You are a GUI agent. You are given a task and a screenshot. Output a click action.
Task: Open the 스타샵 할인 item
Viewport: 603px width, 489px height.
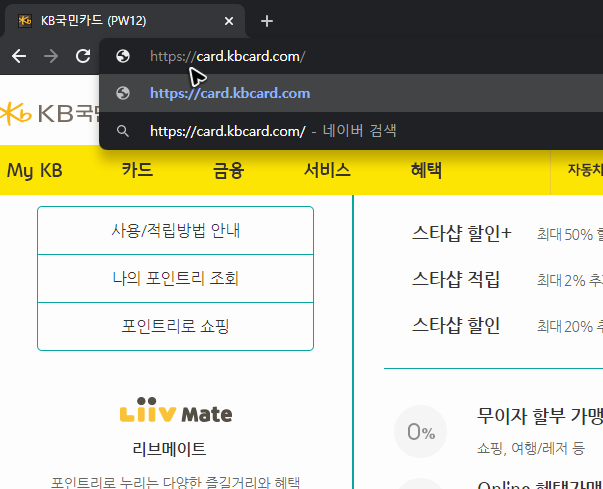tap(456, 325)
